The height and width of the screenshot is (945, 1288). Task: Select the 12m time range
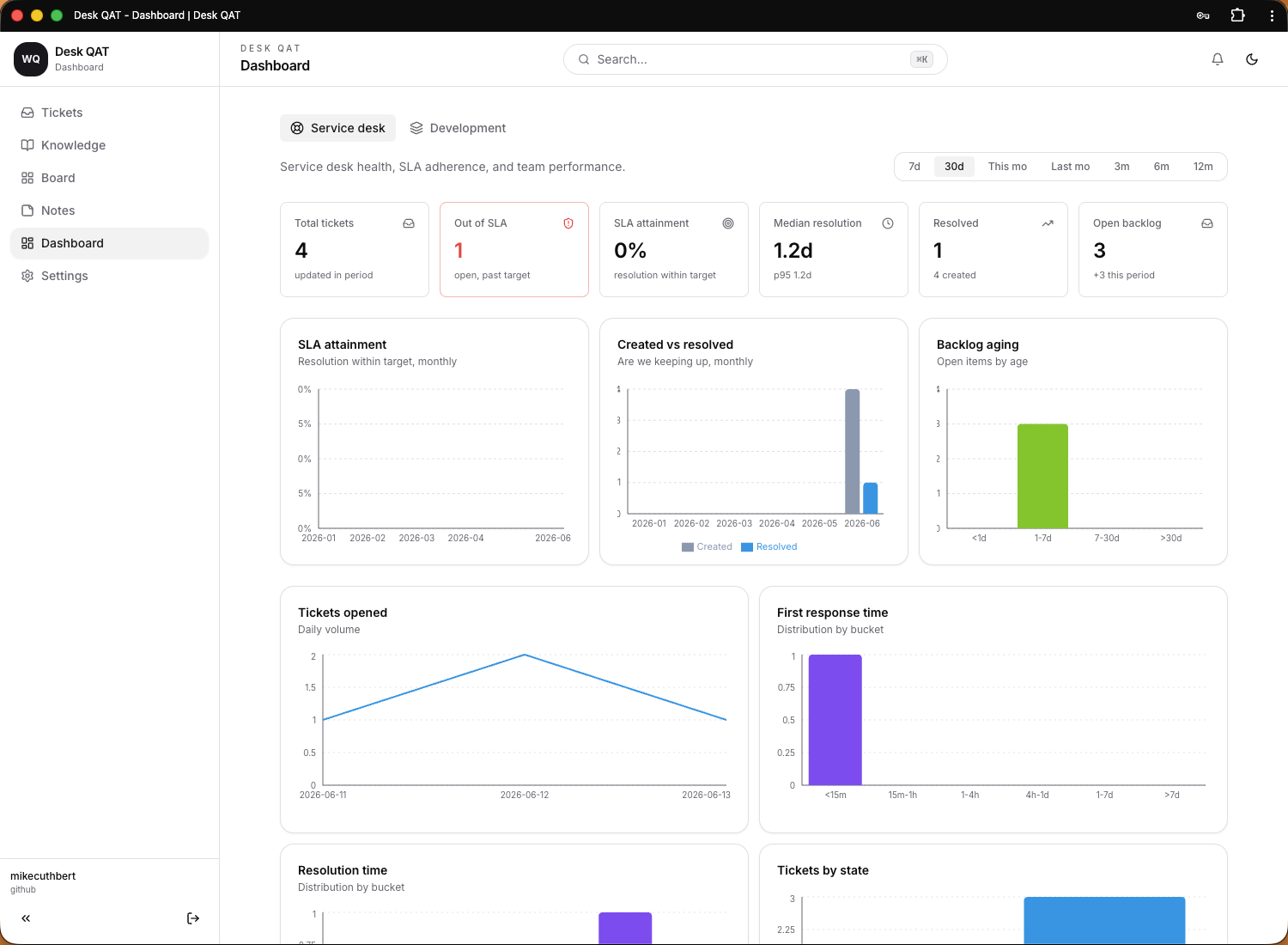point(1203,167)
